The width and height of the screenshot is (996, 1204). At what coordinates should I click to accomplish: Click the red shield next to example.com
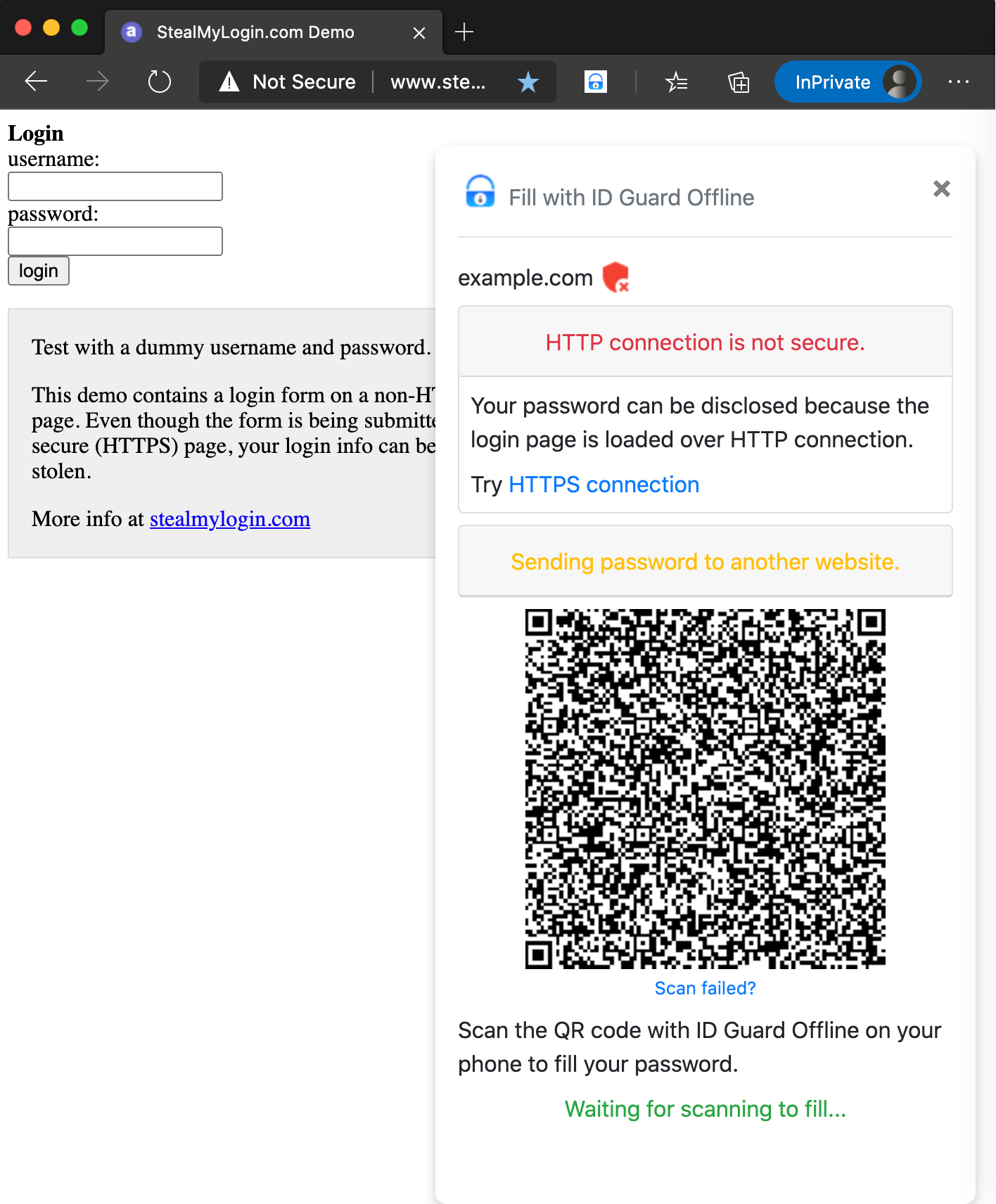[615, 277]
